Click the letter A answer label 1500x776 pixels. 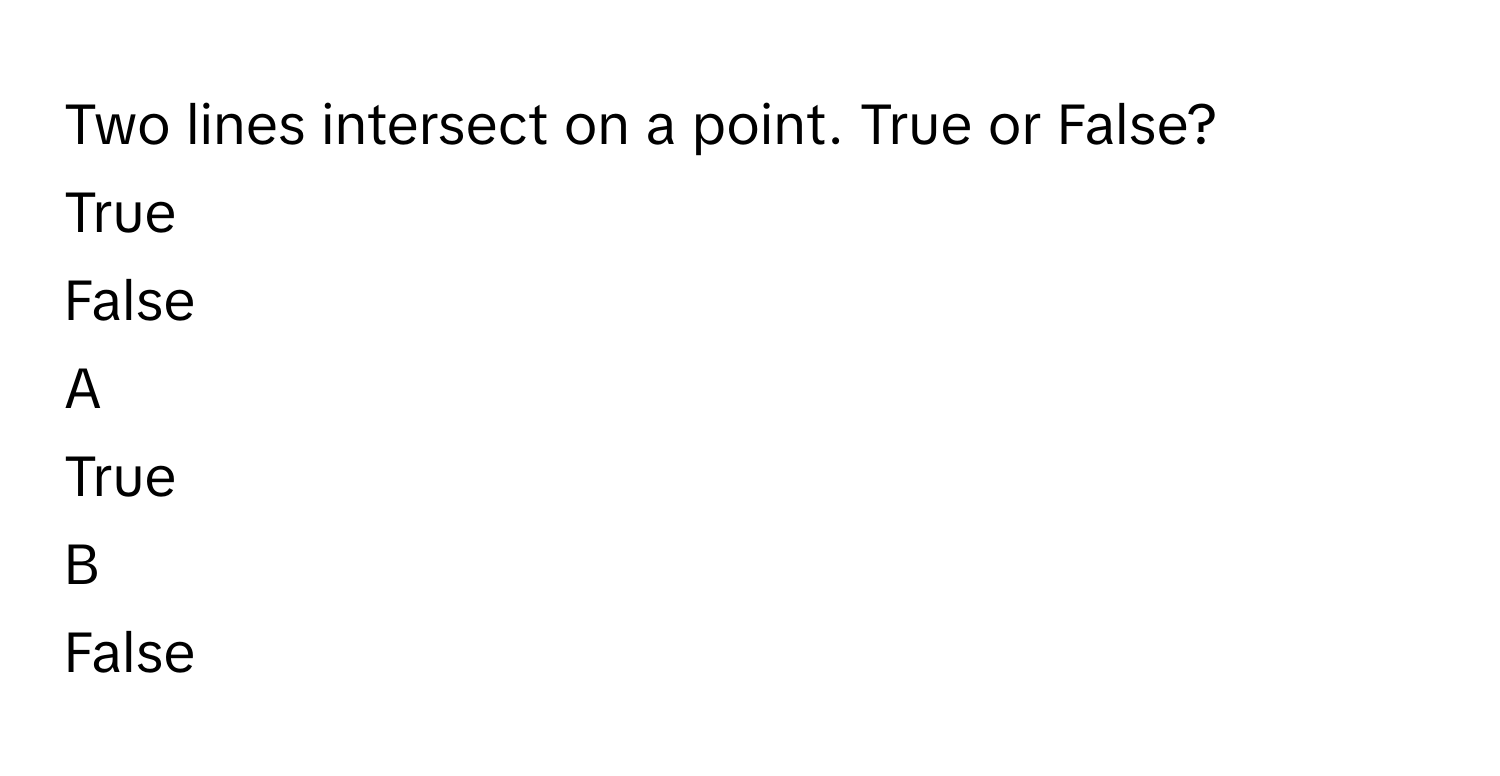click(x=83, y=390)
